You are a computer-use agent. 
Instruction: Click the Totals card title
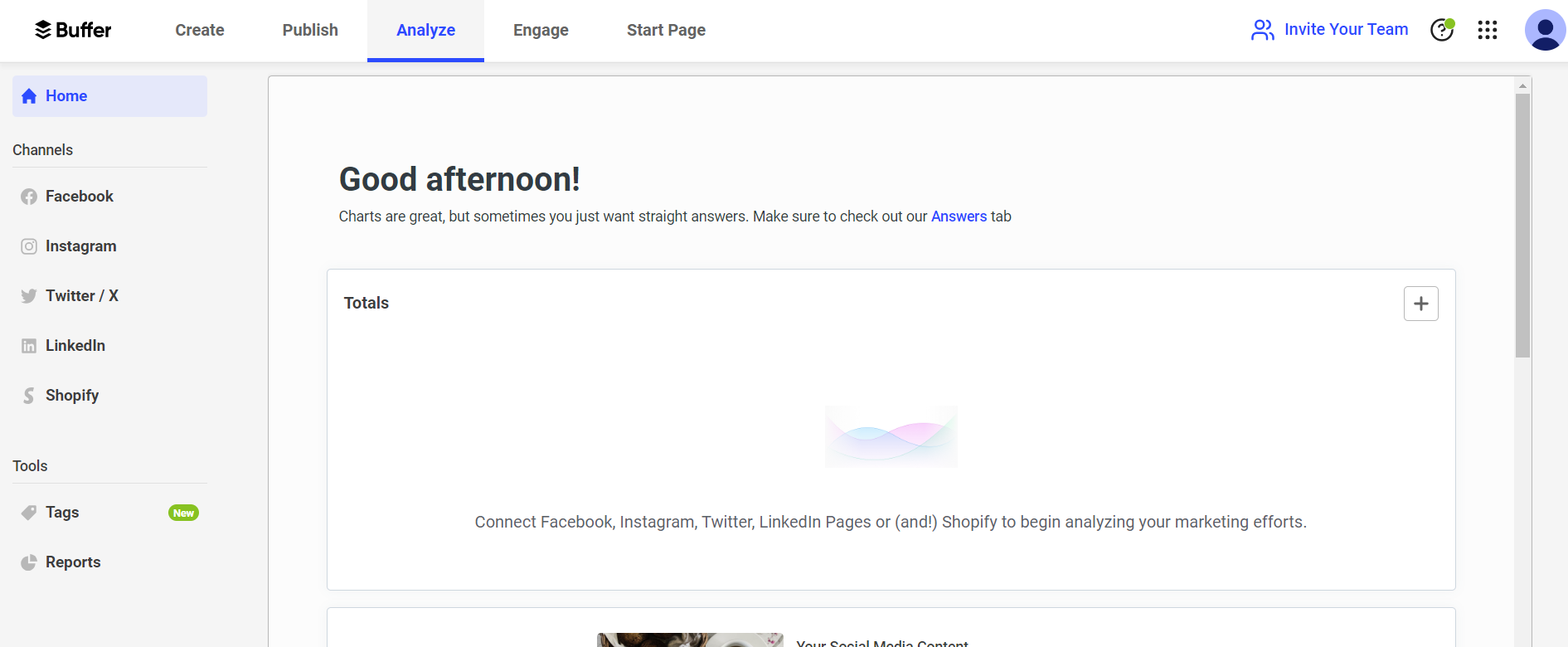[x=367, y=303]
